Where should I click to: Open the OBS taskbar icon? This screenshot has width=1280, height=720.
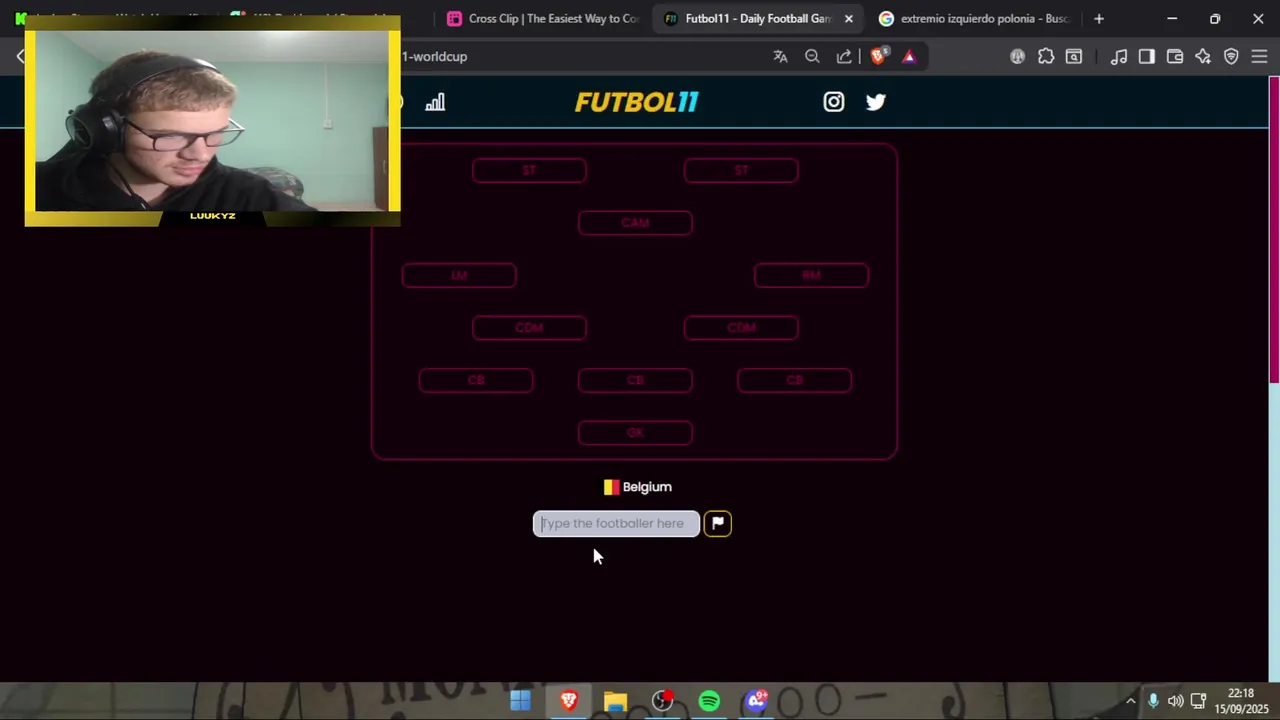(662, 701)
